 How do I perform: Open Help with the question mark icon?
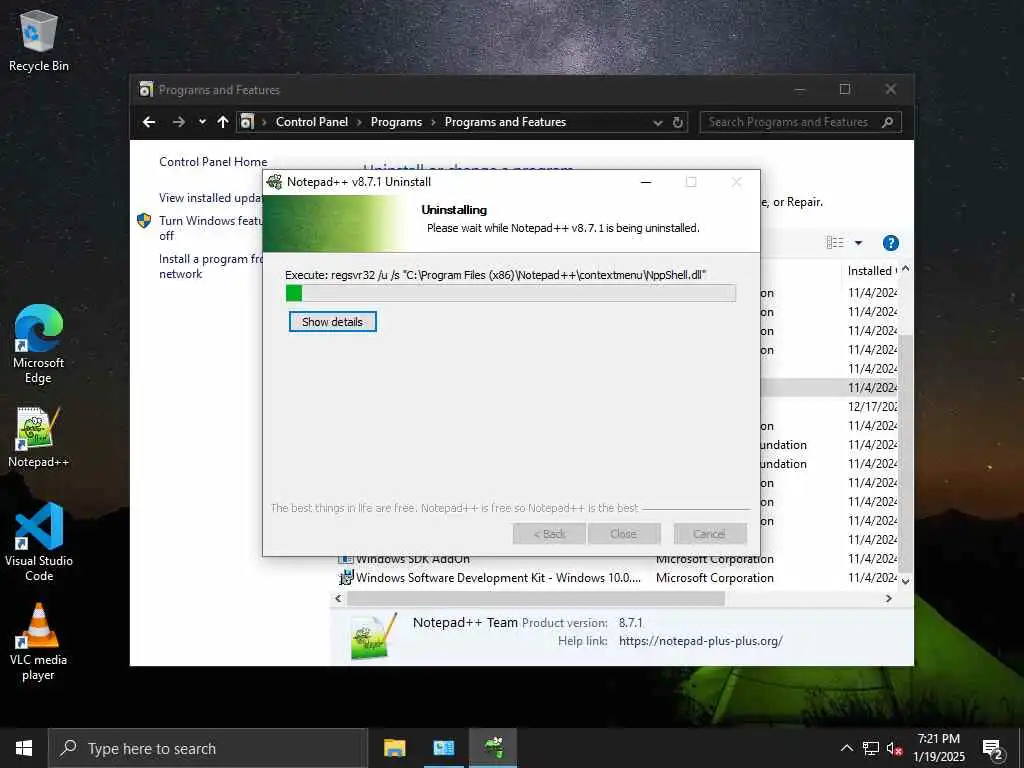pyautogui.click(x=890, y=243)
